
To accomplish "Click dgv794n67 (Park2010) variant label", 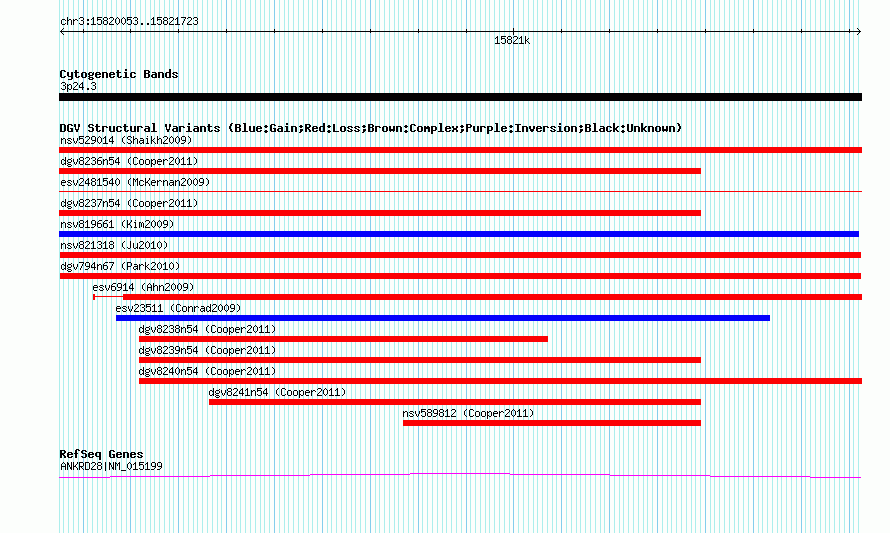I will [x=120, y=266].
